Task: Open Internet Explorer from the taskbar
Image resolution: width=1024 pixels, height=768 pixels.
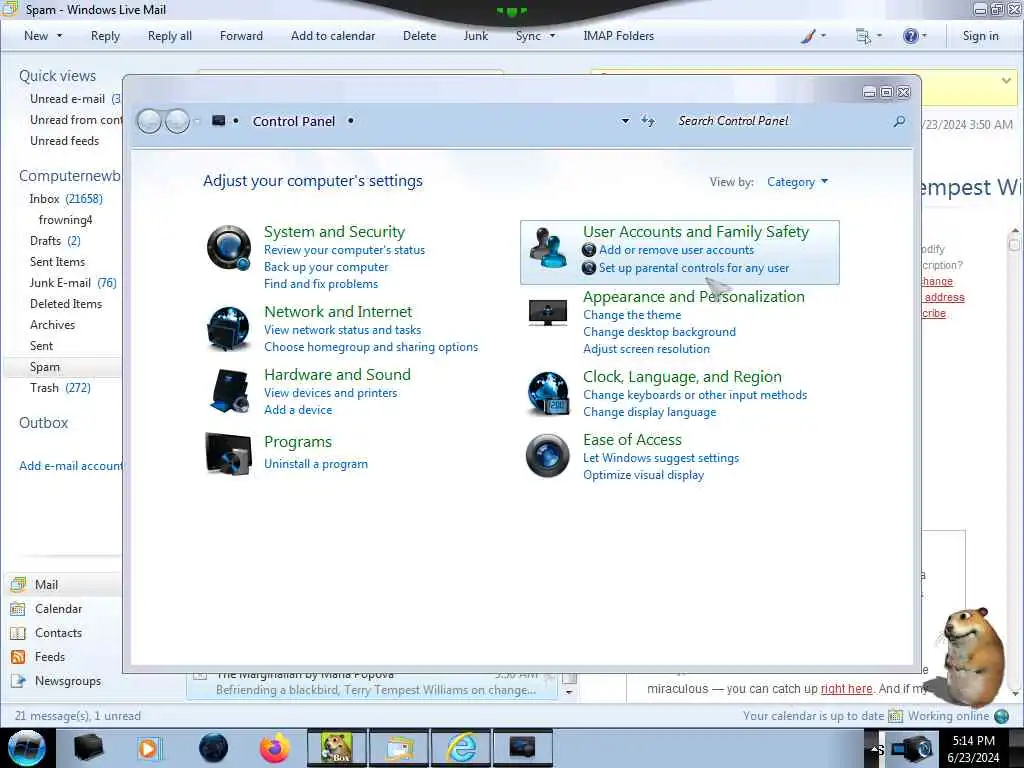Action: pos(462,748)
